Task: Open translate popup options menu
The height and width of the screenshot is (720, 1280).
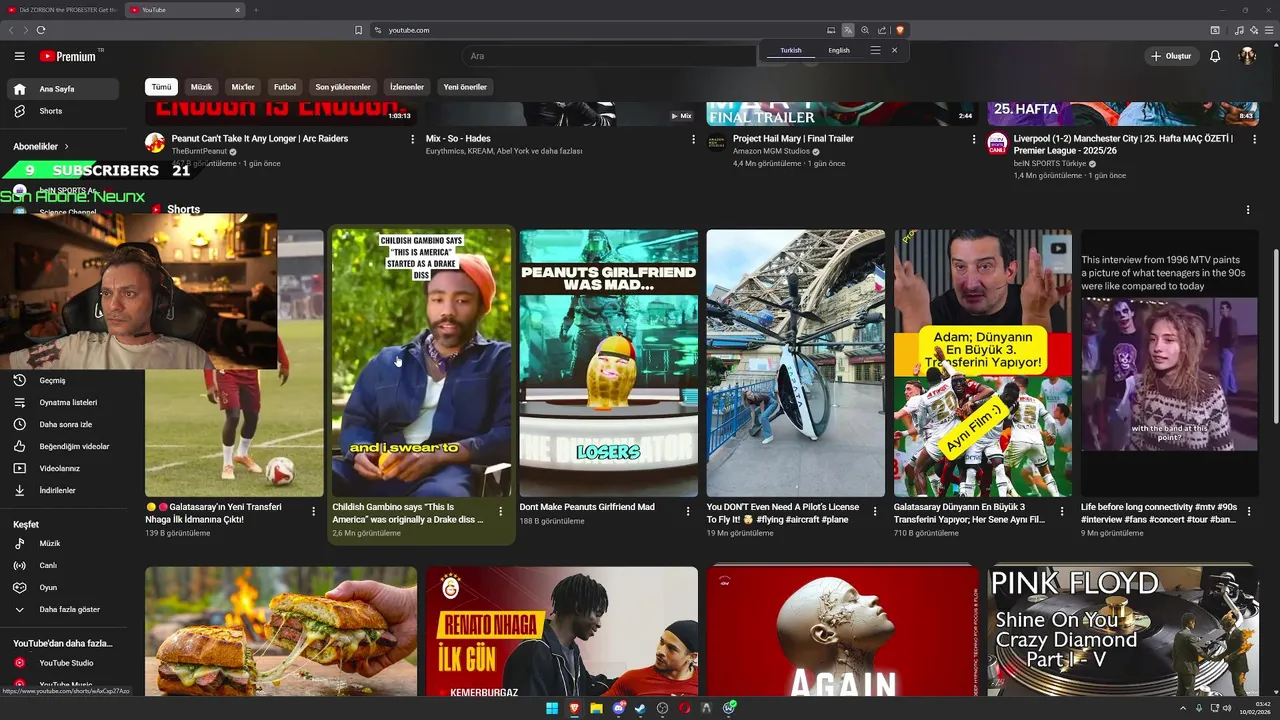Action: click(x=875, y=50)
